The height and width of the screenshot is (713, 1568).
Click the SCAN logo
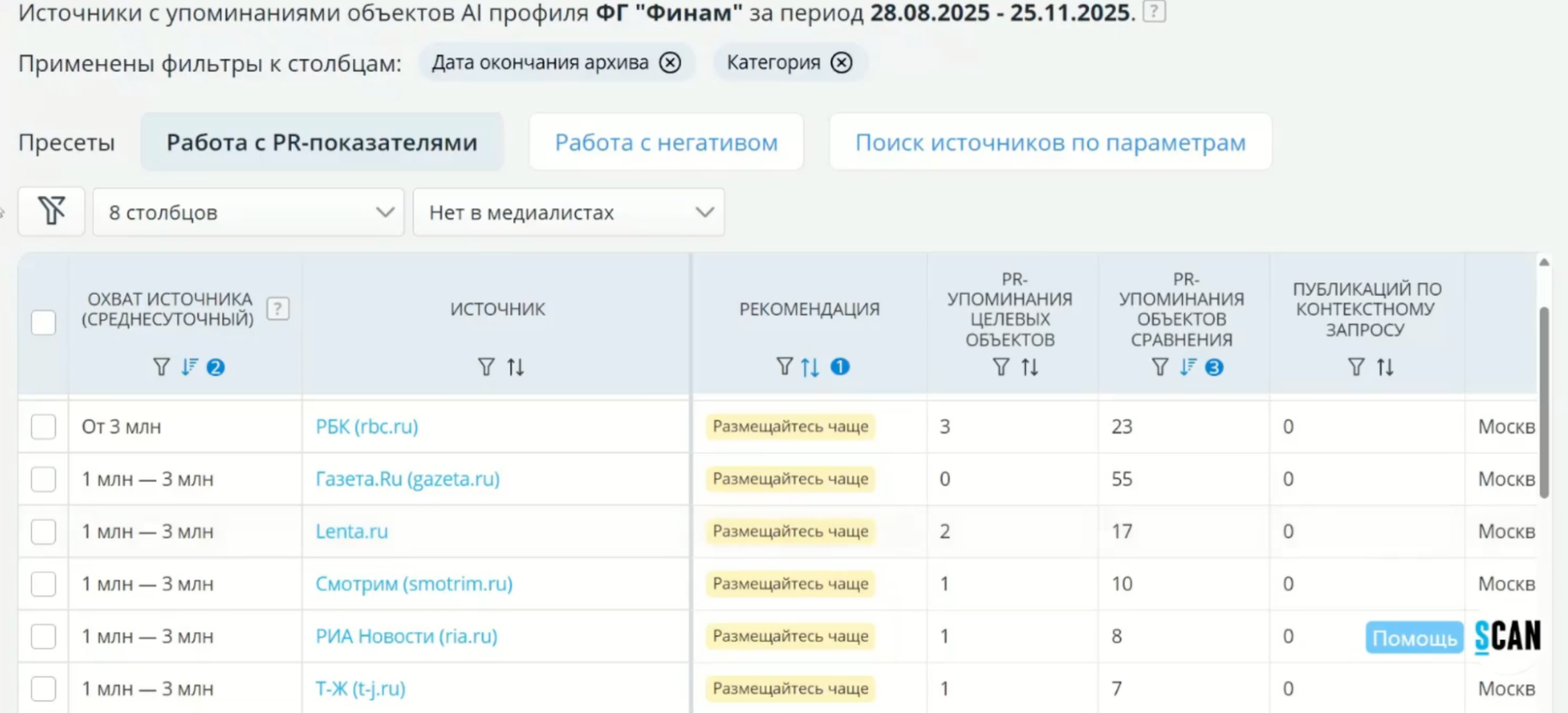[1507, 637]
